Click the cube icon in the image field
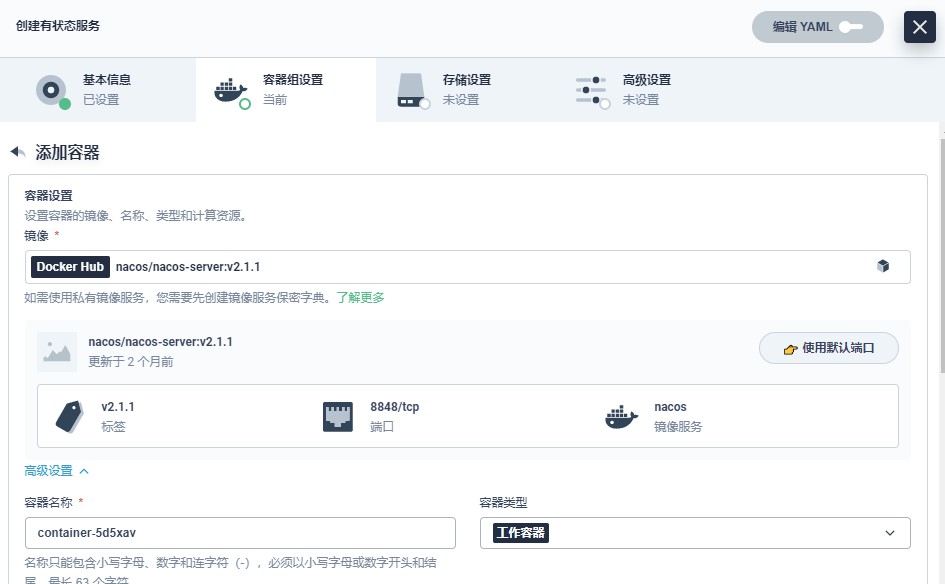Screen dimensions: 945x584 pyautogui.click(x=883, y=266)
